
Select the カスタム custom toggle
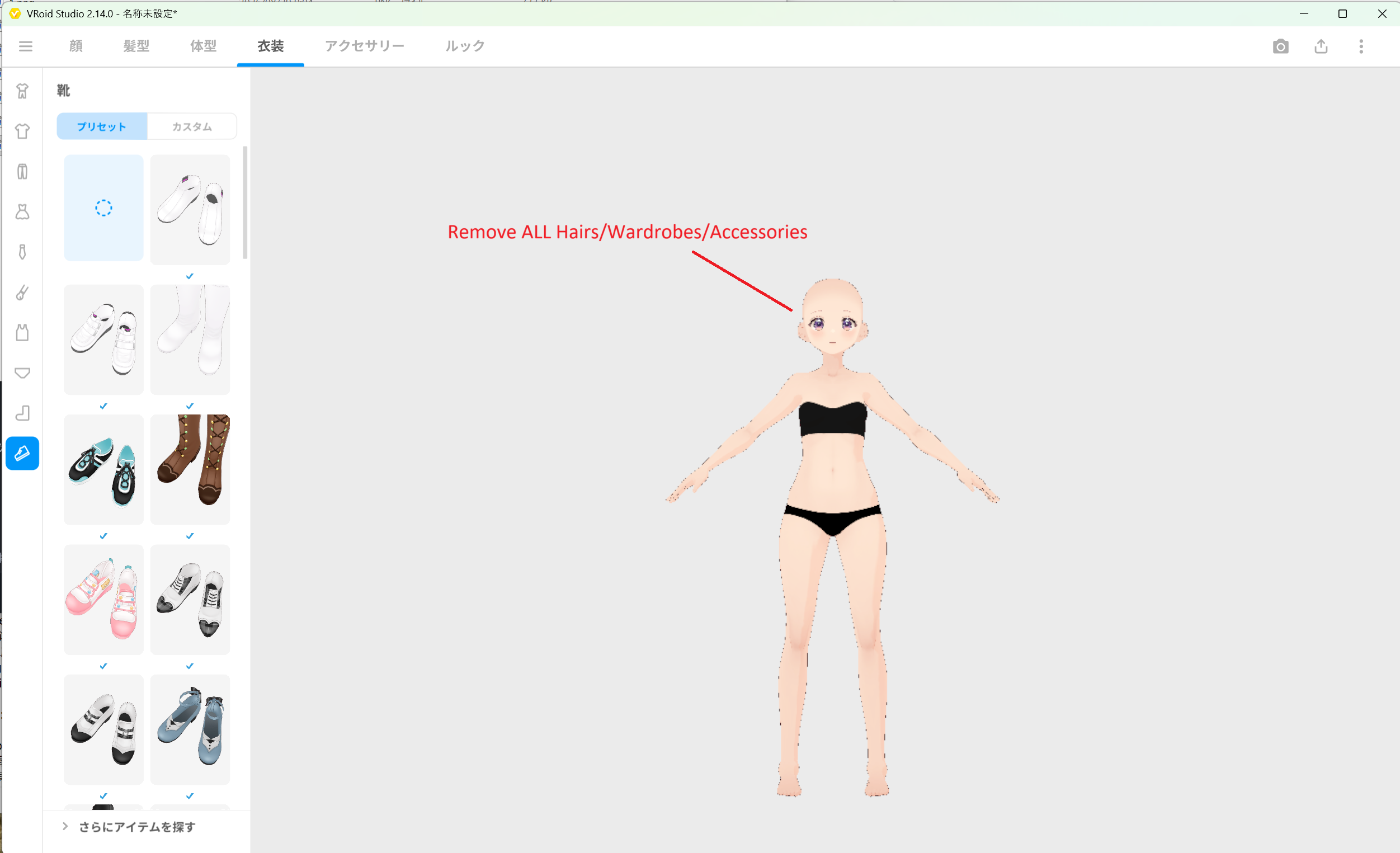click(x=192, y=126)
